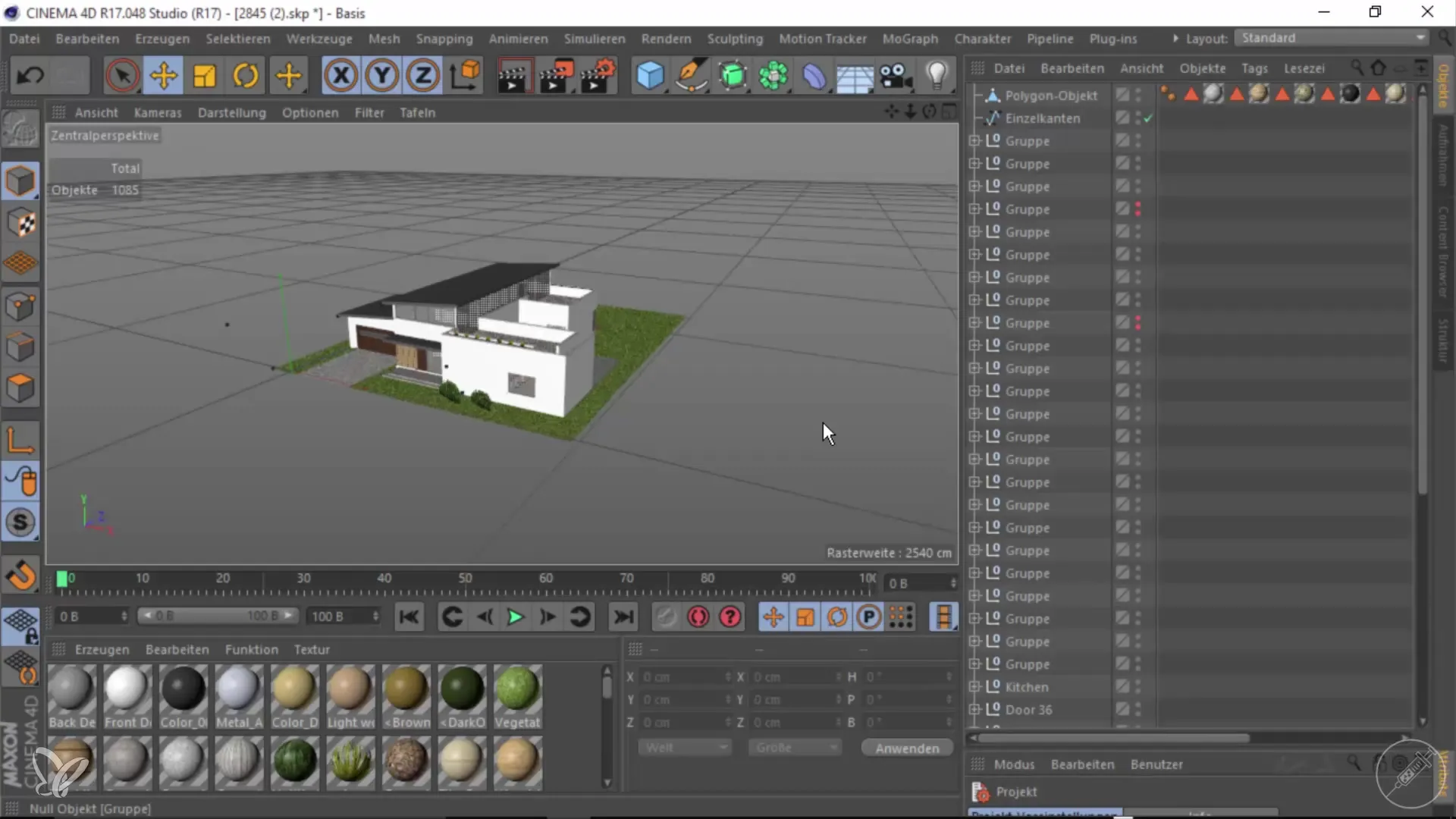This screenshot has width=1456, height=819.
Task: Select the Color_0 black material
Action: pyautogui.click(x=183, y=697)
